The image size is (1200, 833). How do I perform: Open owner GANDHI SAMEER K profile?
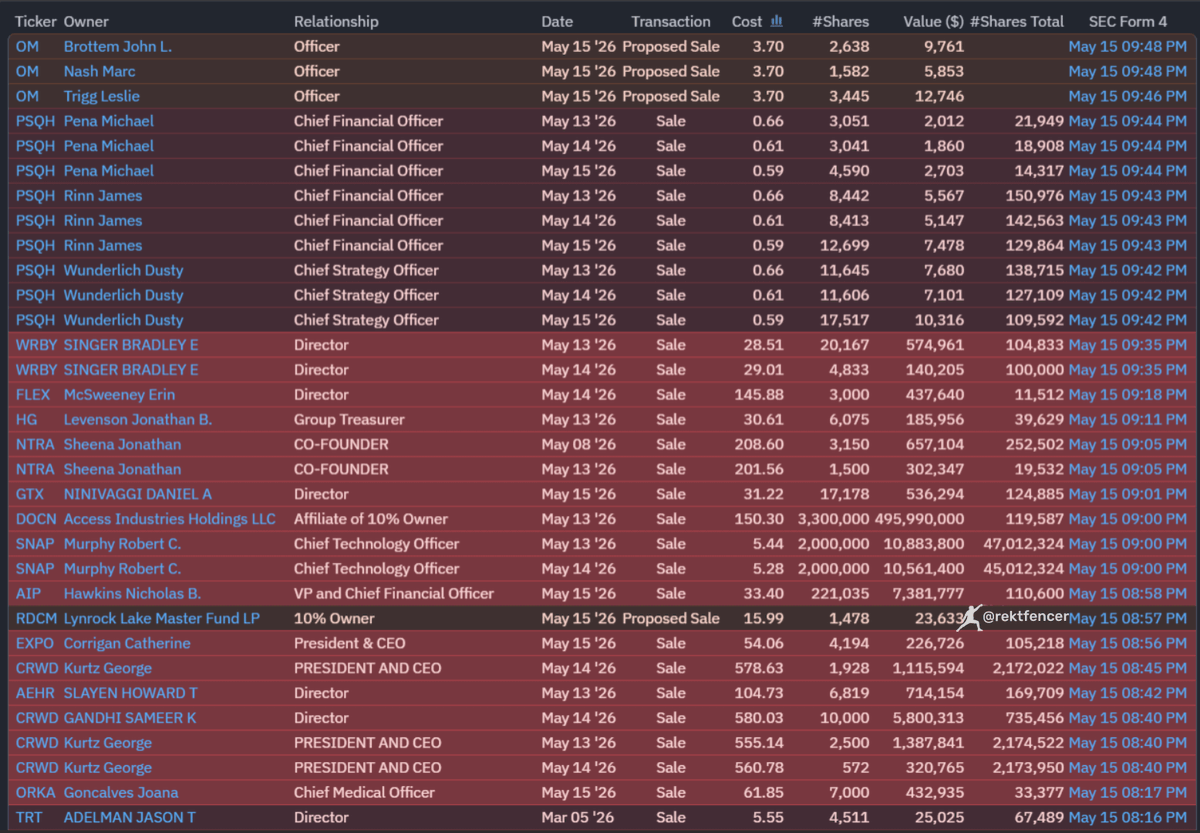point(130,717)
